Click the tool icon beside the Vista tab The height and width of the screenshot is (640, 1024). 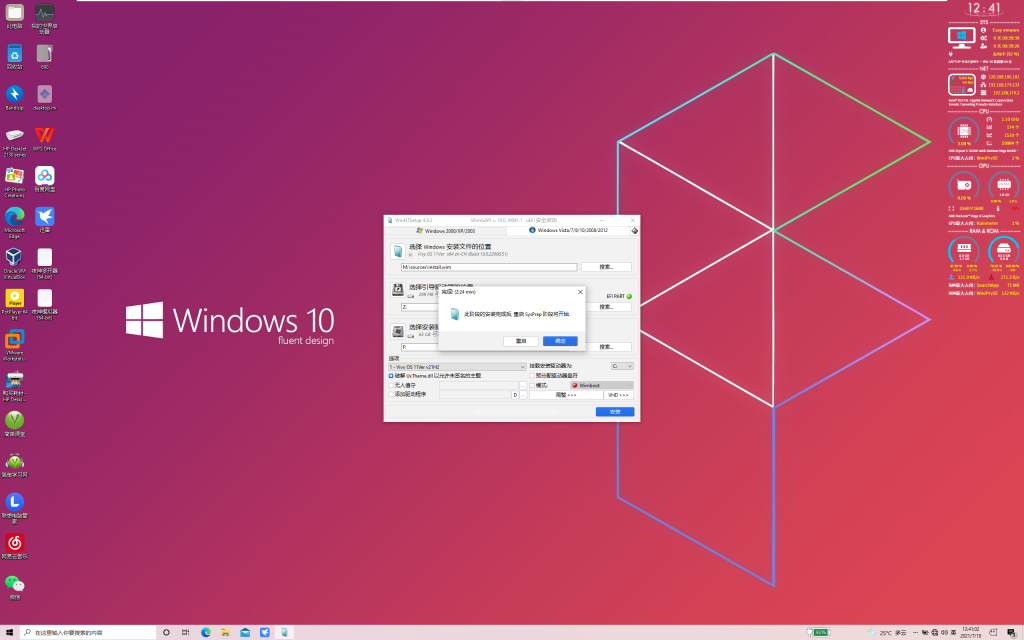click(x=634, y=231)
